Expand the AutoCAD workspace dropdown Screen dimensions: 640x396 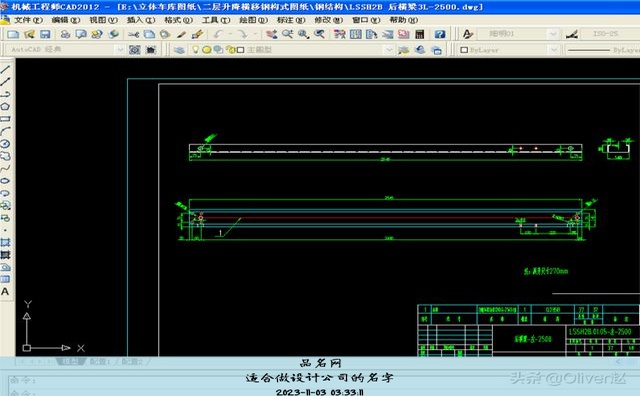click(120, 49)
